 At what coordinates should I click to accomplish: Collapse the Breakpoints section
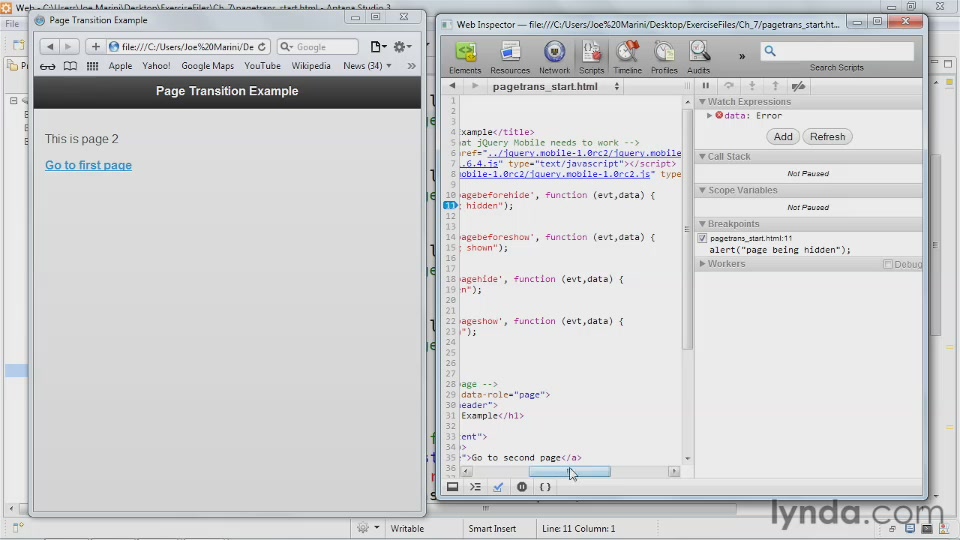[702, 224]
